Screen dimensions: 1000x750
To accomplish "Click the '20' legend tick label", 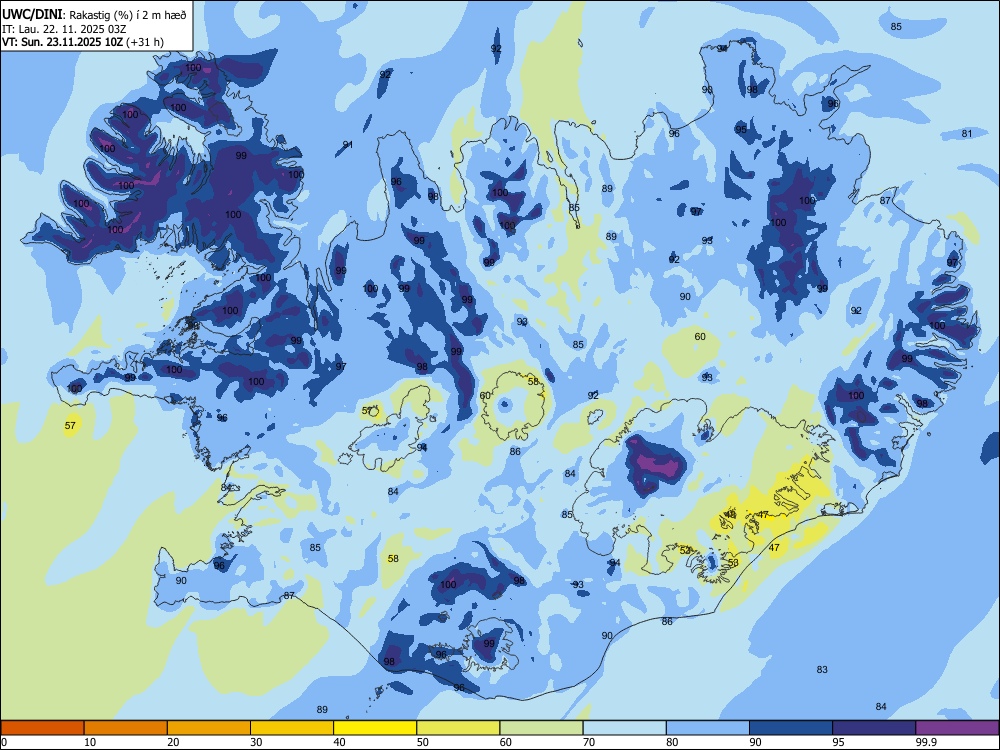I will coord(173,742).
